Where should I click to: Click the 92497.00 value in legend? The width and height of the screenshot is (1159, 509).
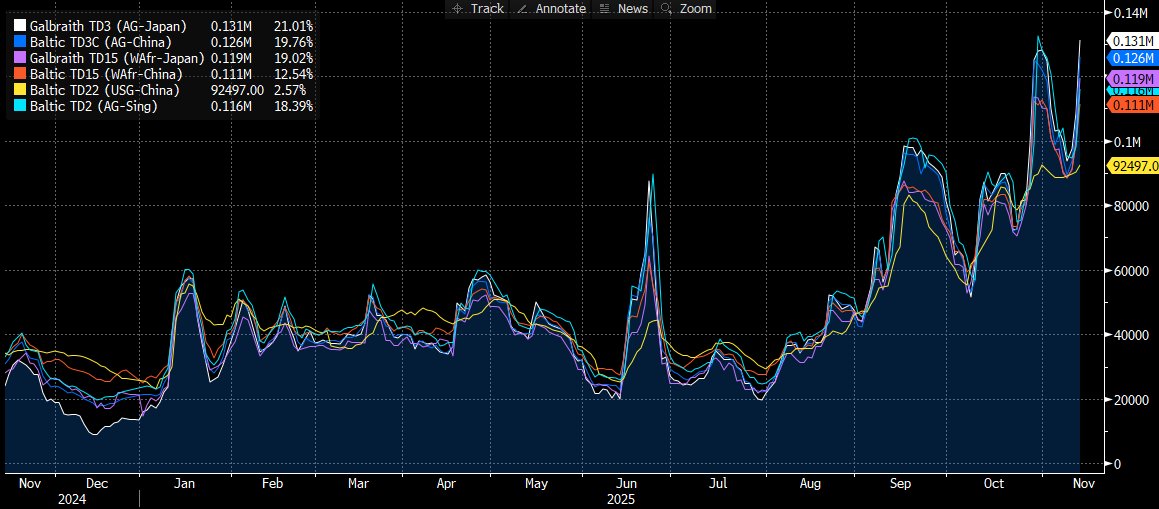click(237, 90)
